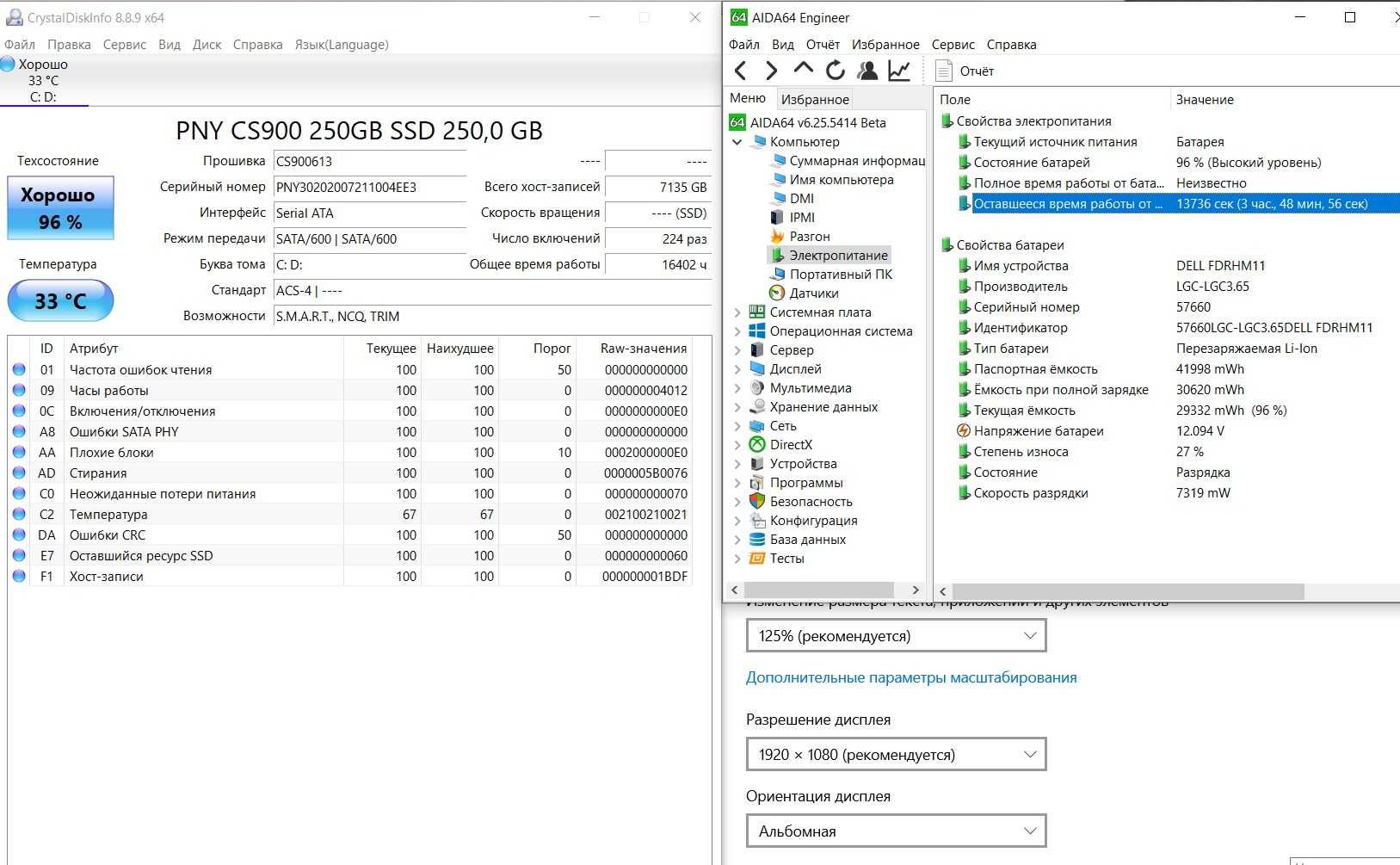Switch to the Меню tab in AIDA64
This screenshot has height=865, width=1400.
tap(748, 98)
